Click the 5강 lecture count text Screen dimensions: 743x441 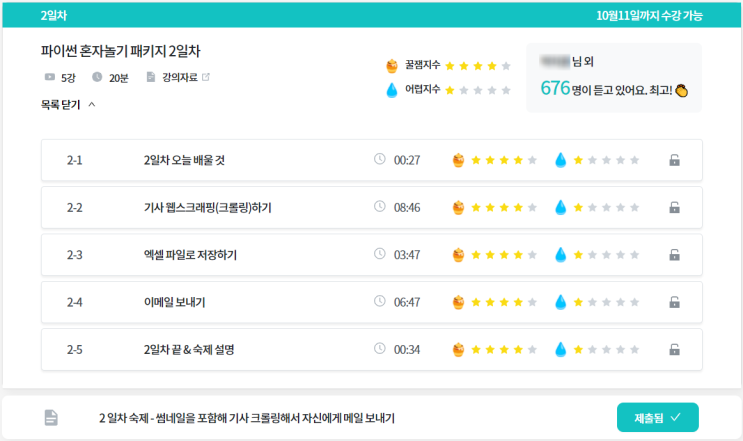point(68,78)
